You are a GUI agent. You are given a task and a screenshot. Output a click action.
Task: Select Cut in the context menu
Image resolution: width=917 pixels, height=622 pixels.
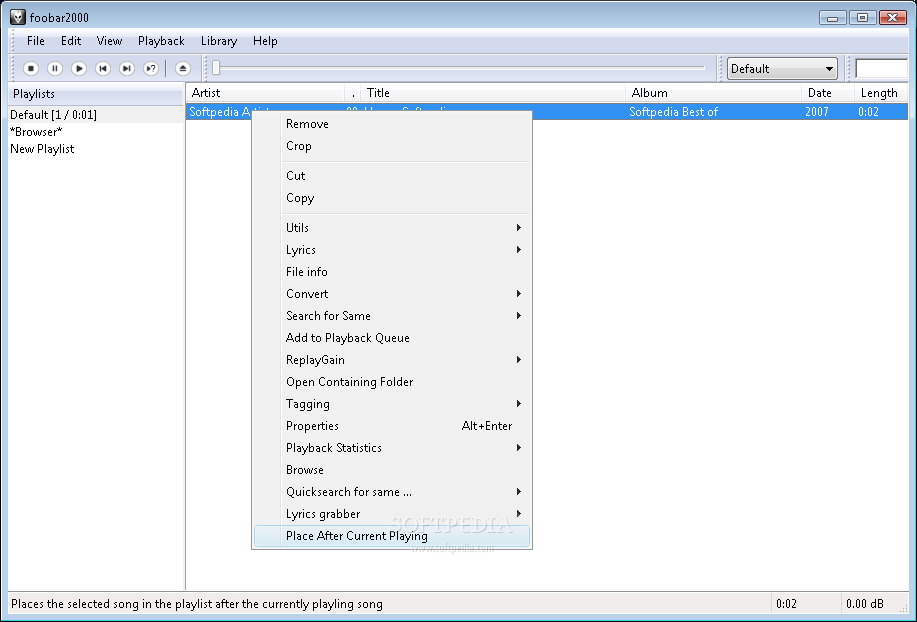coord(392,176)
